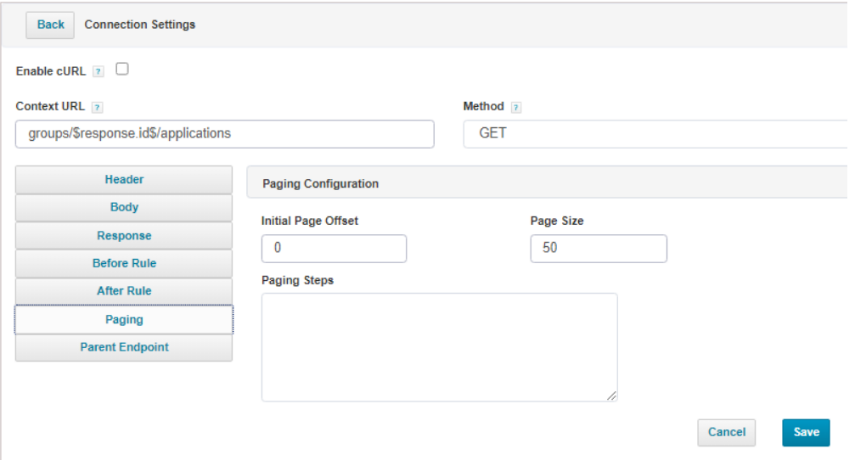This screenshot has height=460, width=849.
Task: Switch to the Parent Endpoint tab
Action: point(124,348)
